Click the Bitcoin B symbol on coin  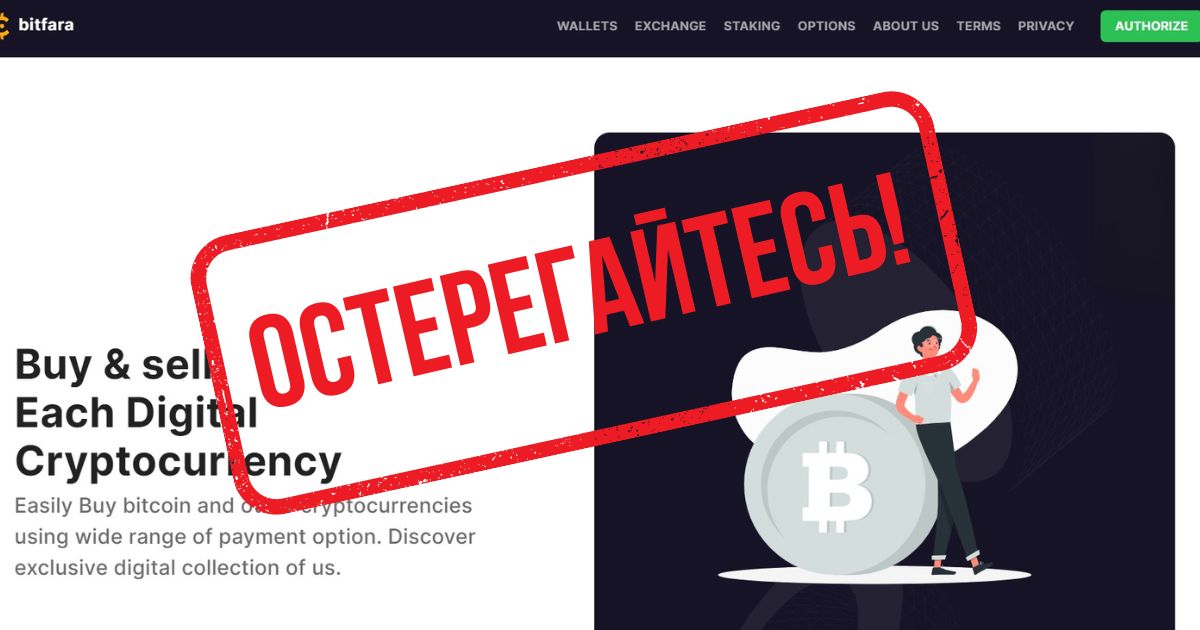click(x=838, y=487)
